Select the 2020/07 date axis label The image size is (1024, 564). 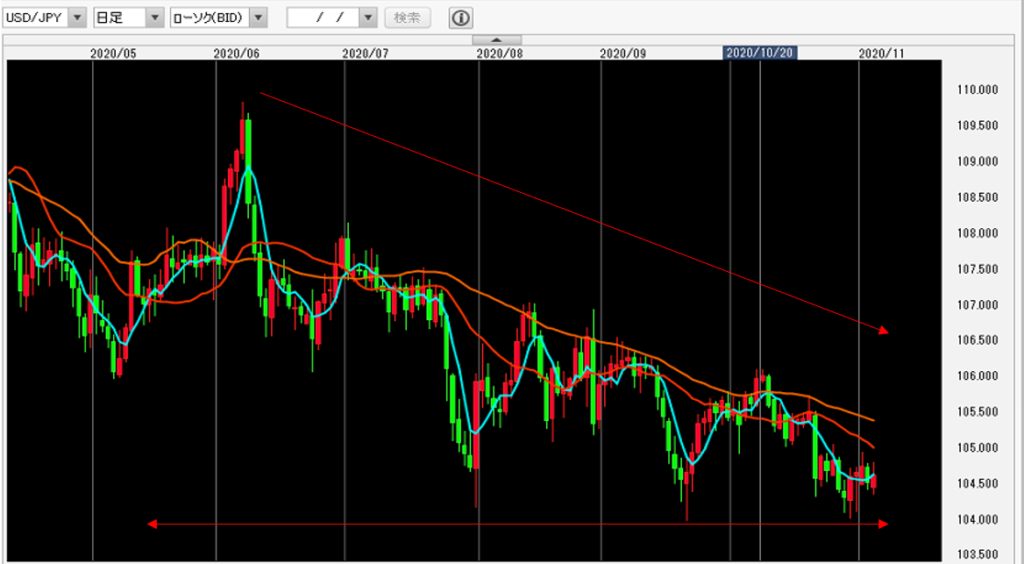click(365, 52)
